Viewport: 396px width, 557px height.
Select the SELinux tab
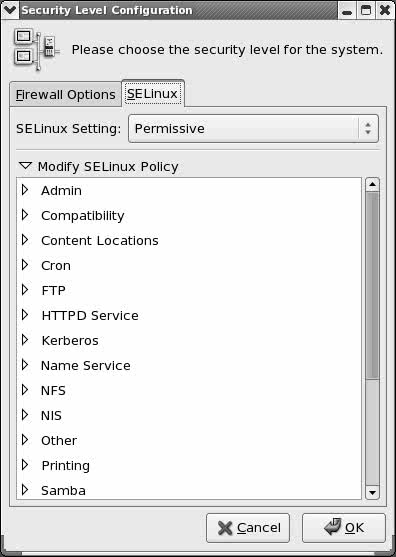153,94
